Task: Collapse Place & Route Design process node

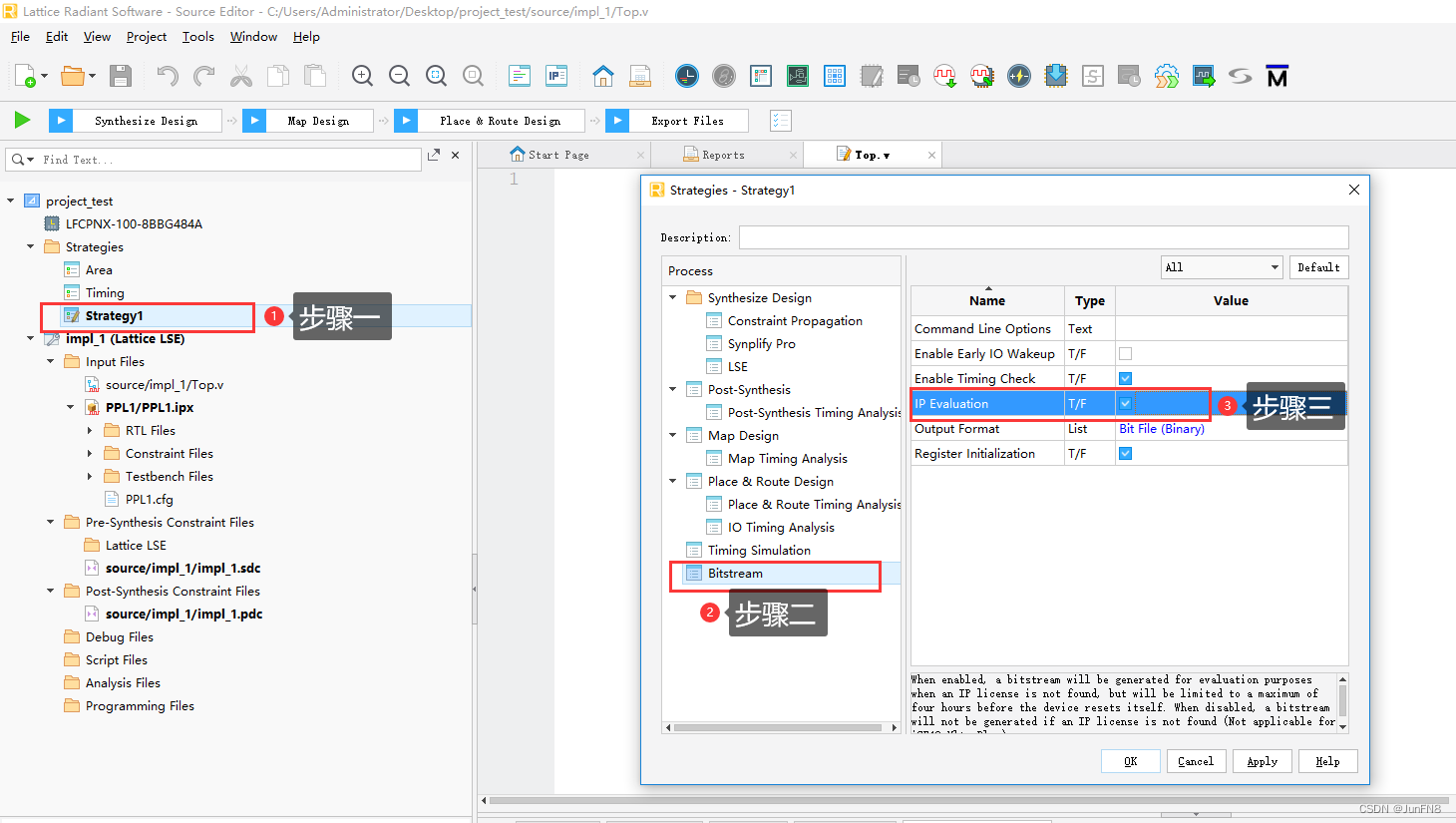Action: [x=673, y=481]
